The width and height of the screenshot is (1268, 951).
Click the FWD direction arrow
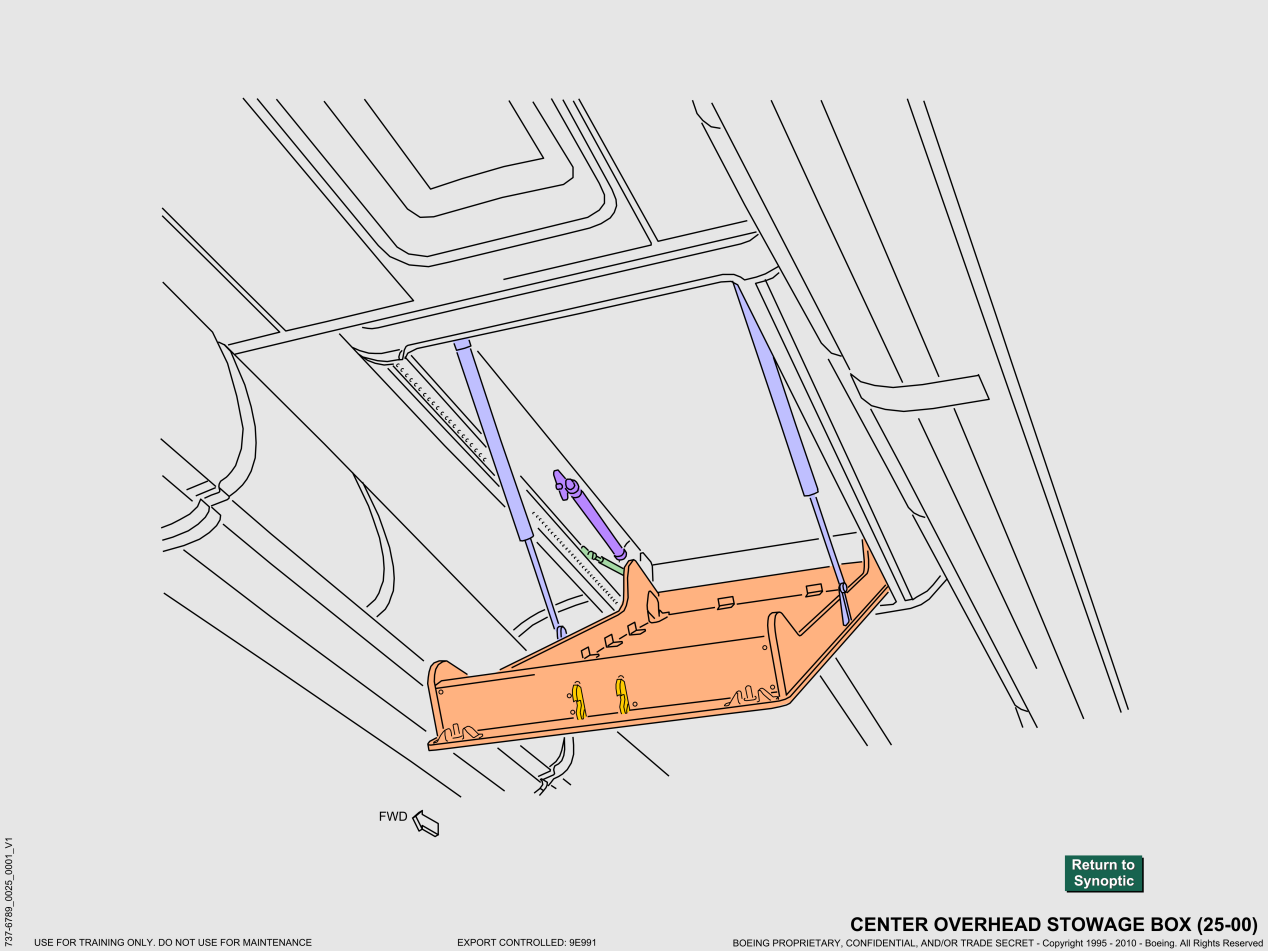coord(427,824)
